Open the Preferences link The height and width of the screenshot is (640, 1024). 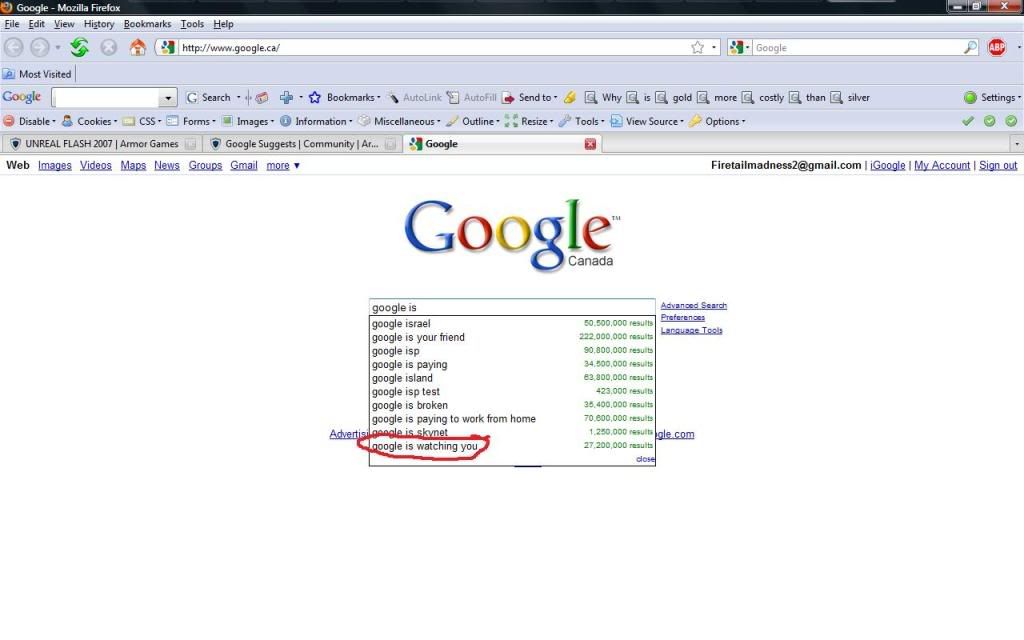click(x=682, y=317)
